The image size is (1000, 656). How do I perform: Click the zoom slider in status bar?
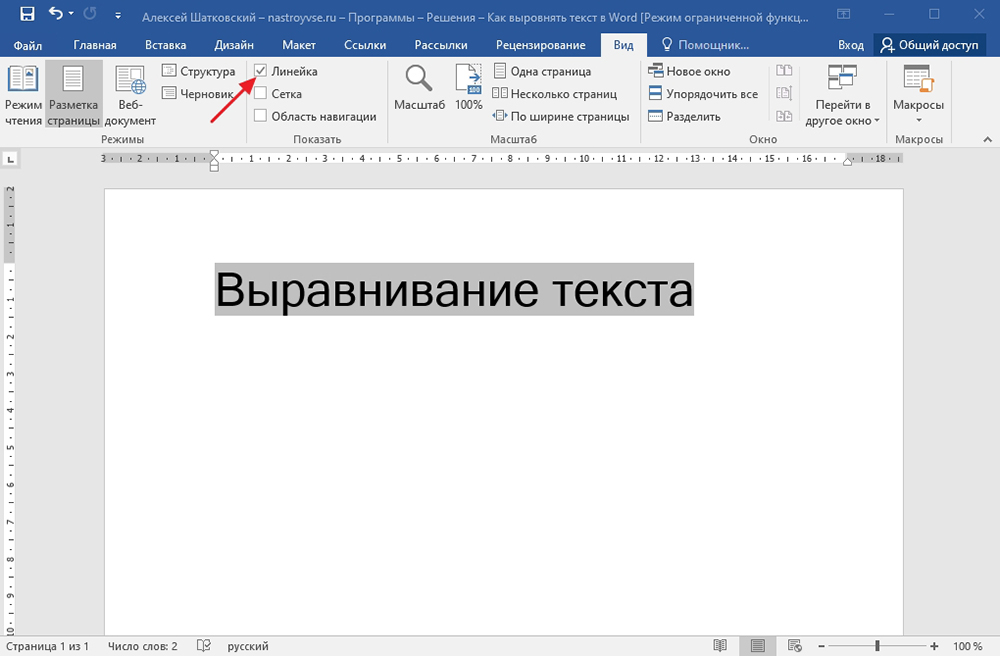click(x=877, y=646)
